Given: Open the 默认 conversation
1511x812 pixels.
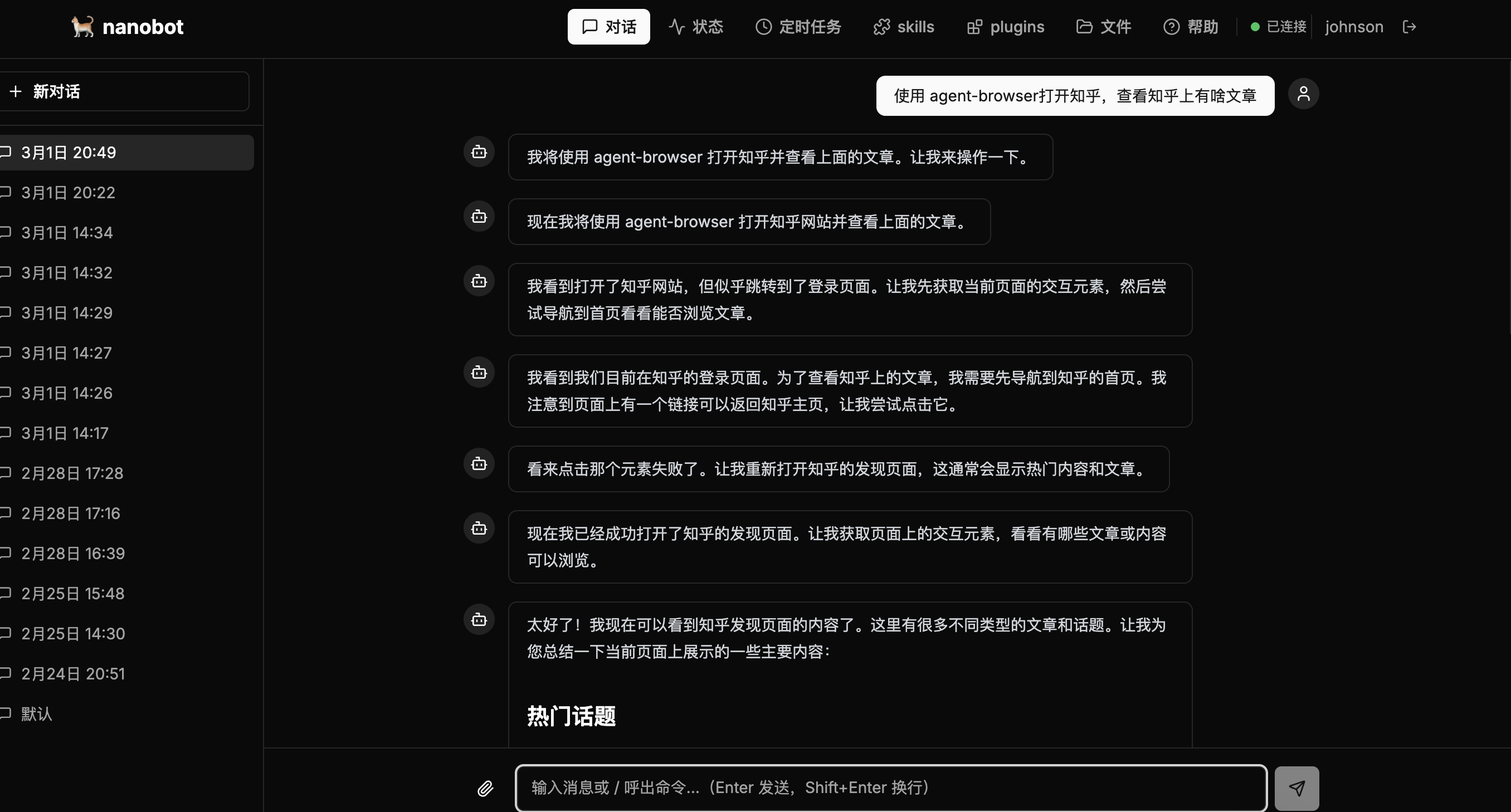Looking at the screenshot, I should [126, 714].
